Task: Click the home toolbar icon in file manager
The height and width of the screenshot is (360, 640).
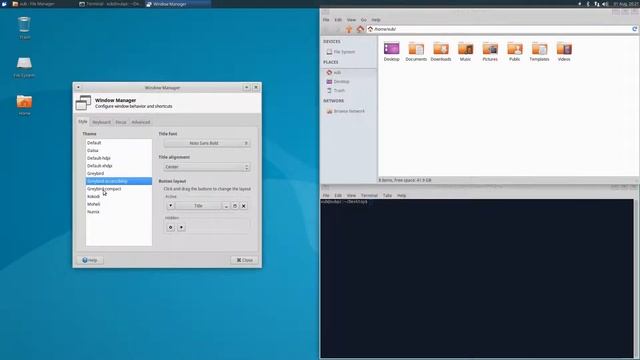Action: 360,29
